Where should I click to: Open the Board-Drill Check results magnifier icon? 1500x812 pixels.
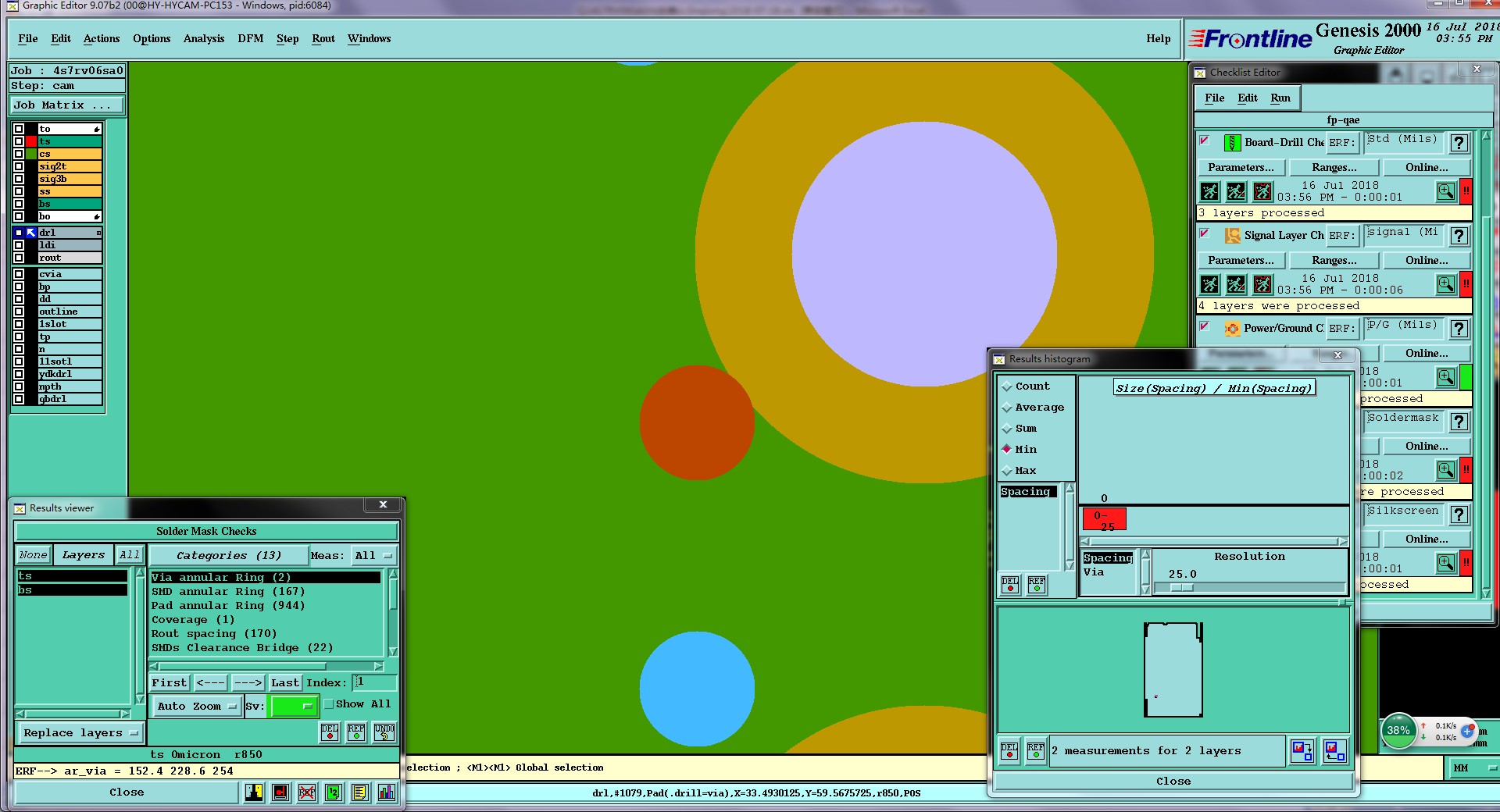[1446, 191]
